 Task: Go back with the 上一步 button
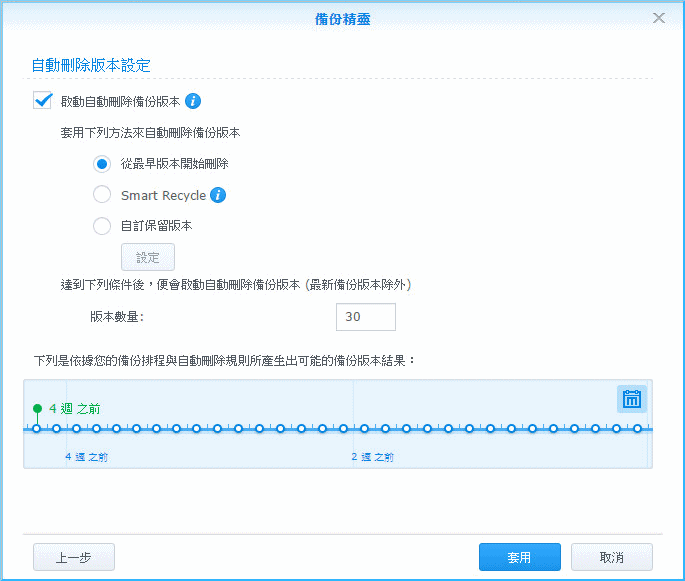click(74, 557)
